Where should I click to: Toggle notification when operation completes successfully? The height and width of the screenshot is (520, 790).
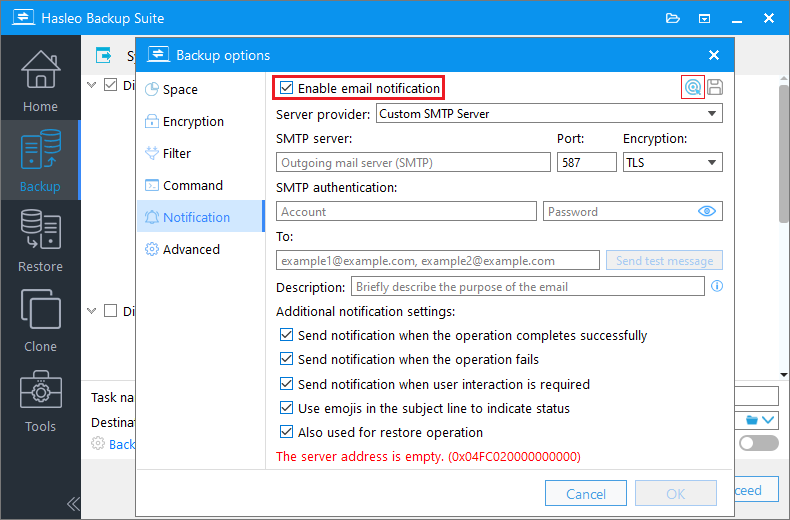[x=286, y=335]
